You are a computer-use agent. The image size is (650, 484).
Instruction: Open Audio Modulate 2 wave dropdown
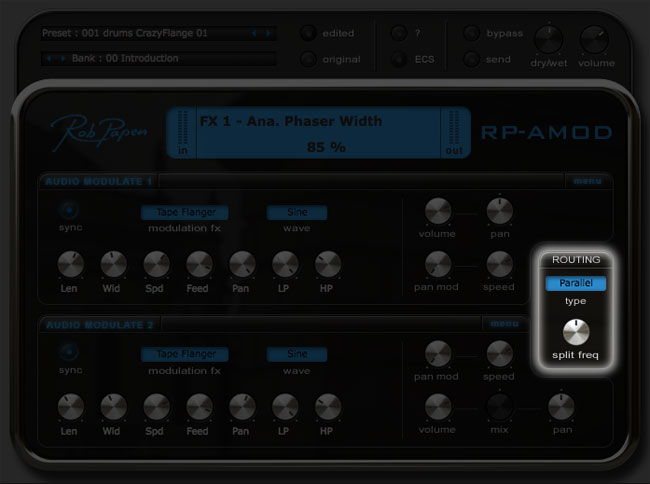297,354
